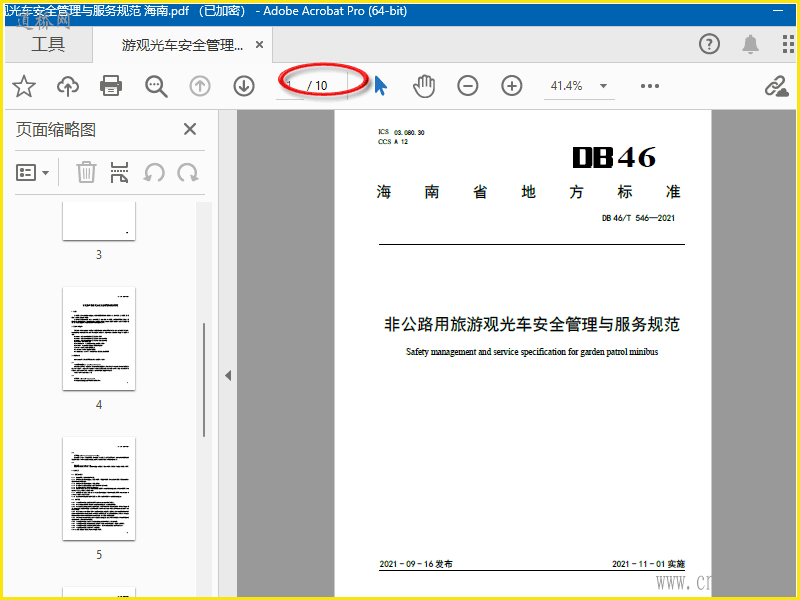
Task: Select page 4 thumbnail
Action: click(99, 339)
